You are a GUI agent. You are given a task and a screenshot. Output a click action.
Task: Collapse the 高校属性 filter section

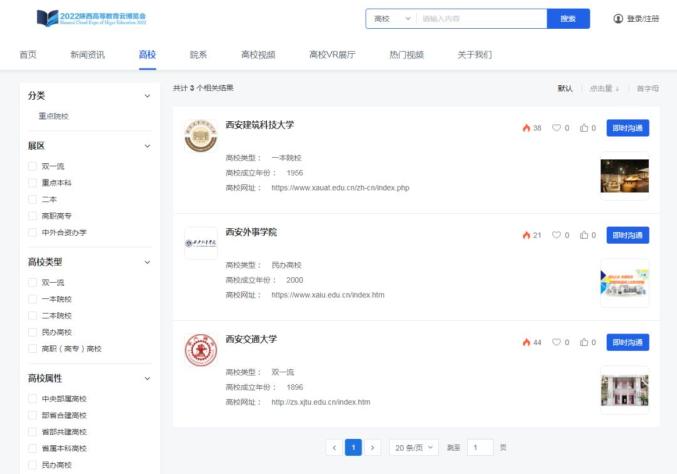(x=148, y=379)
